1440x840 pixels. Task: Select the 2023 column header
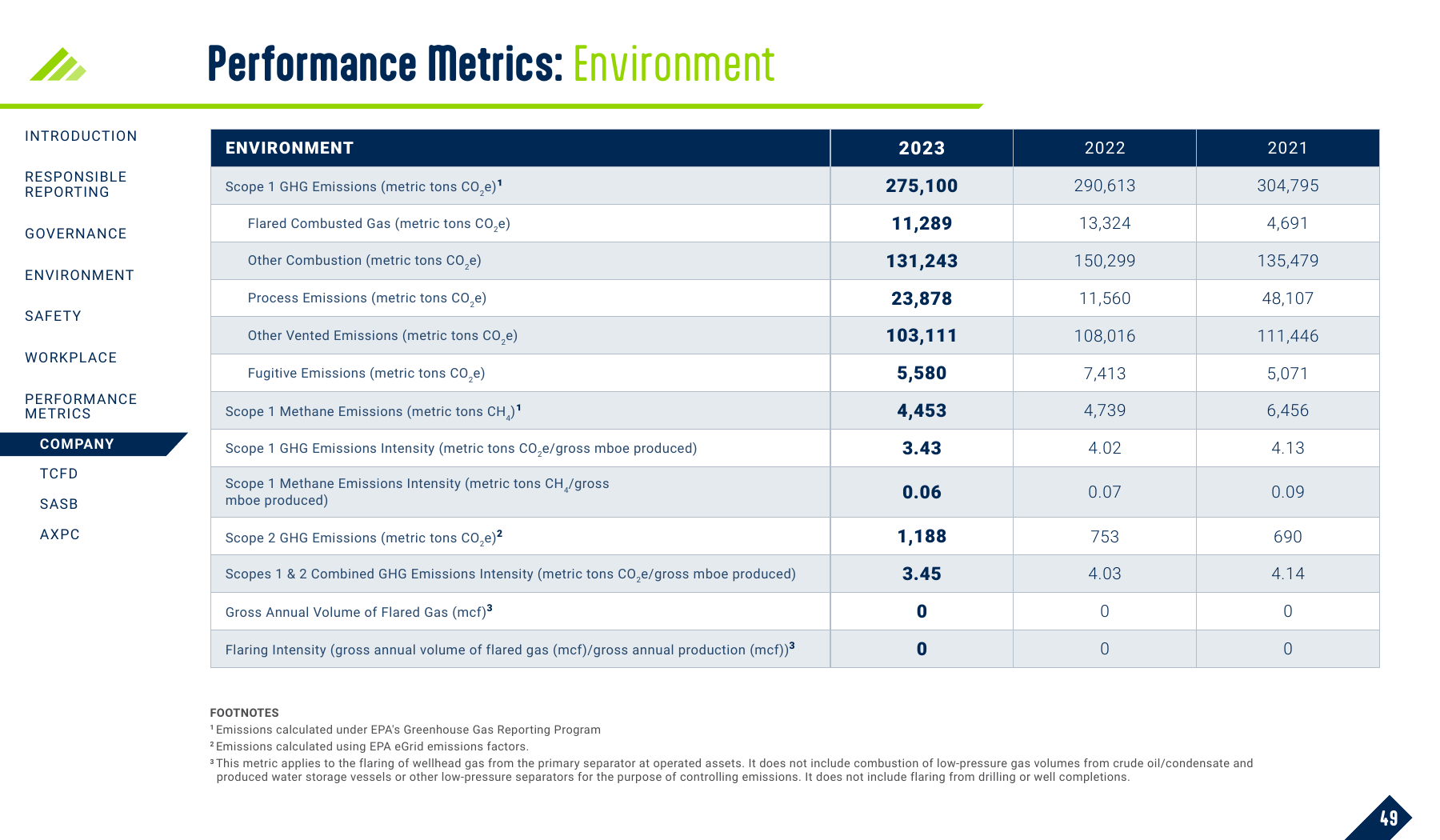point(922,148)
